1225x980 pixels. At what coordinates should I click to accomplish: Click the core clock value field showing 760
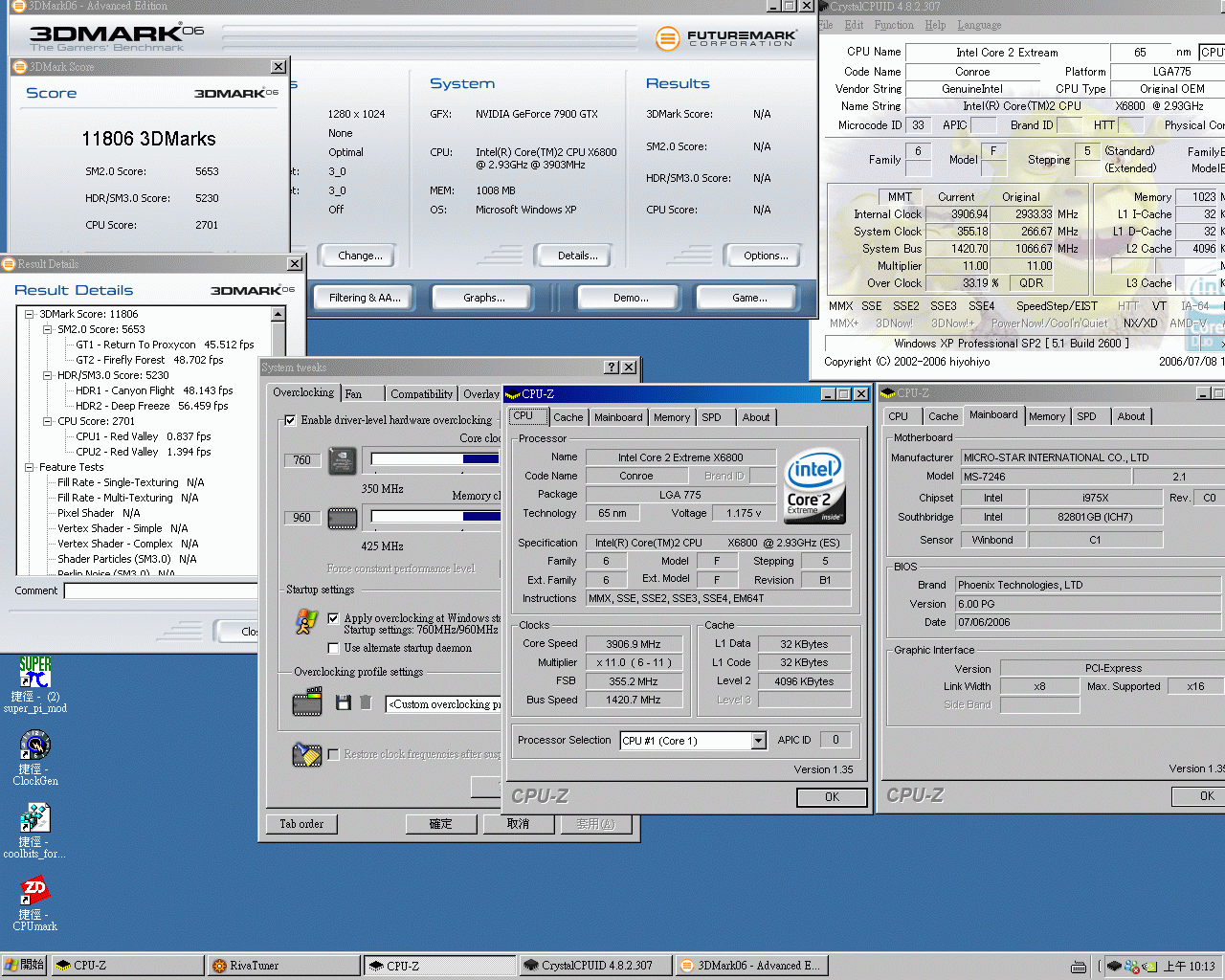[x=301, y=460]
